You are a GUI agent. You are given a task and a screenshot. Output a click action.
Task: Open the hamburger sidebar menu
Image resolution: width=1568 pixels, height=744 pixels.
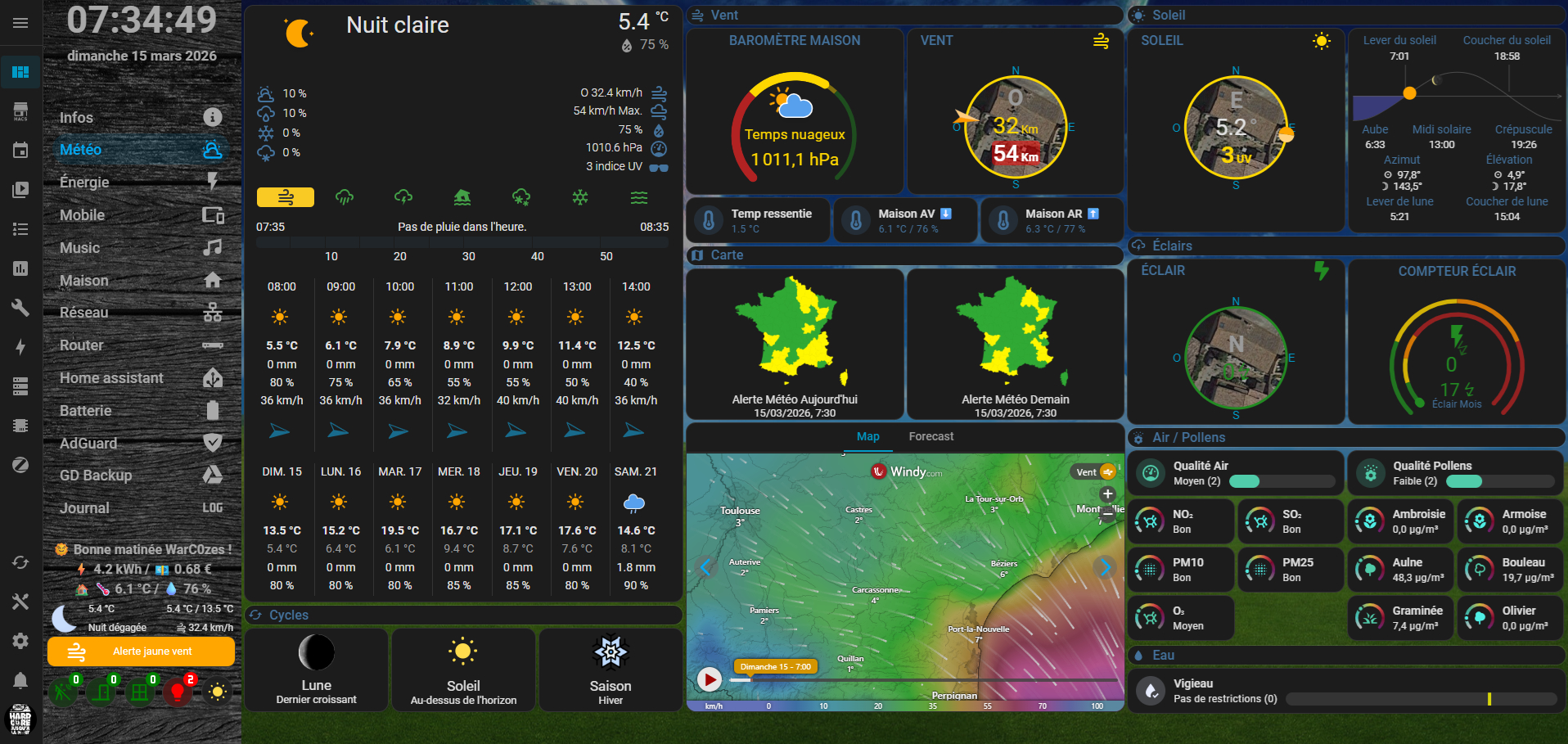coord(20,23)
